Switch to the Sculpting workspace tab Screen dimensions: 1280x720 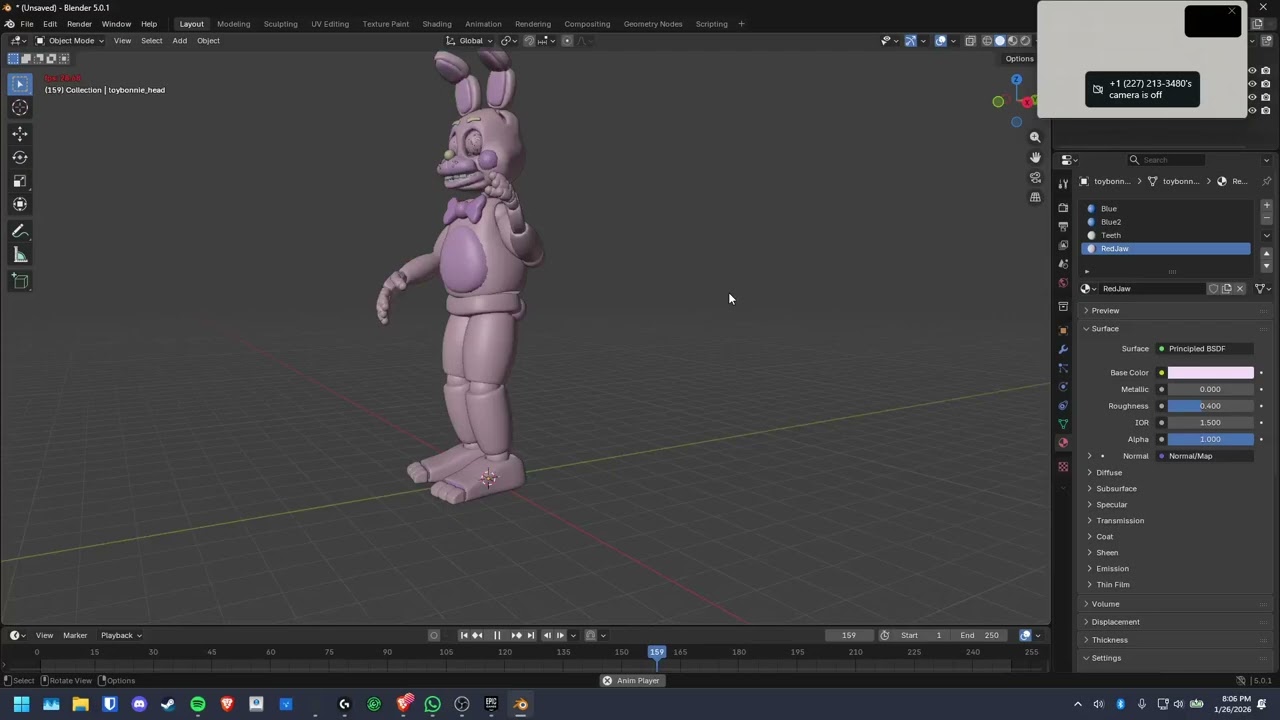pos(280,24)
